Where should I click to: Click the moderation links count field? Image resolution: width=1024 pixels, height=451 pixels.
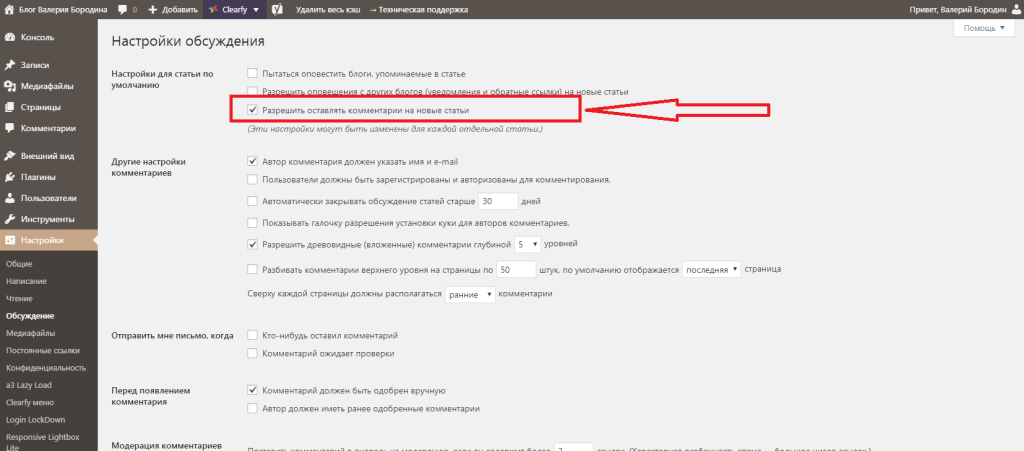click(573, 447)
